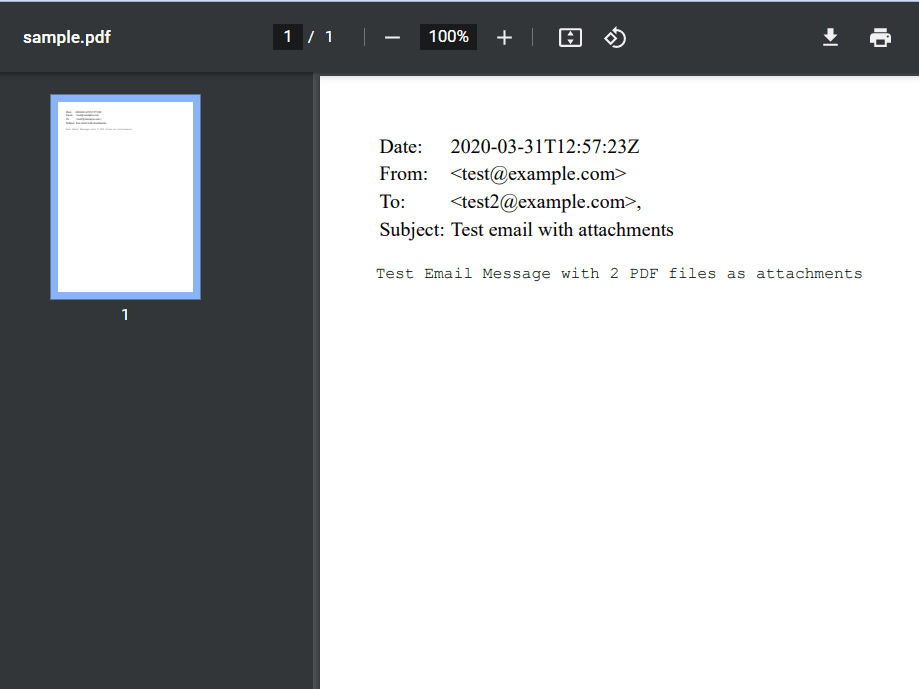Click the Date value 2020-03-31T12:57:23Z
This screenshot has height=689, width=919.
[x=544, y=146]
